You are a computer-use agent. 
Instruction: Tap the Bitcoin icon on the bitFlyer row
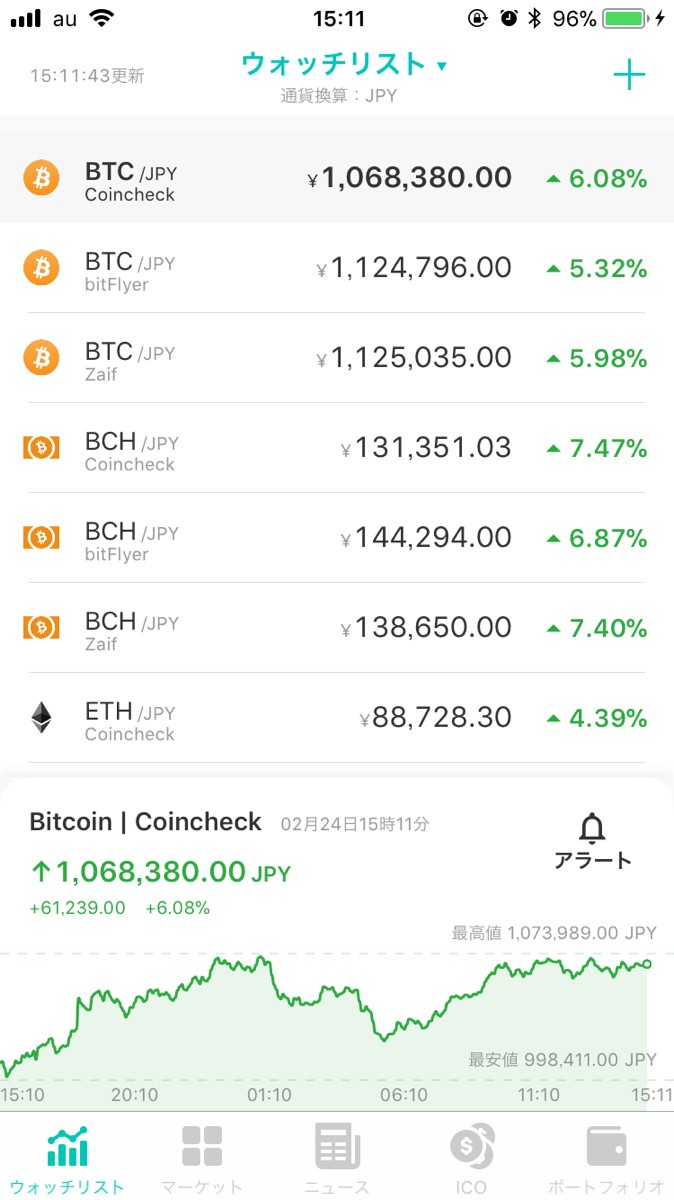coord(41,268)
